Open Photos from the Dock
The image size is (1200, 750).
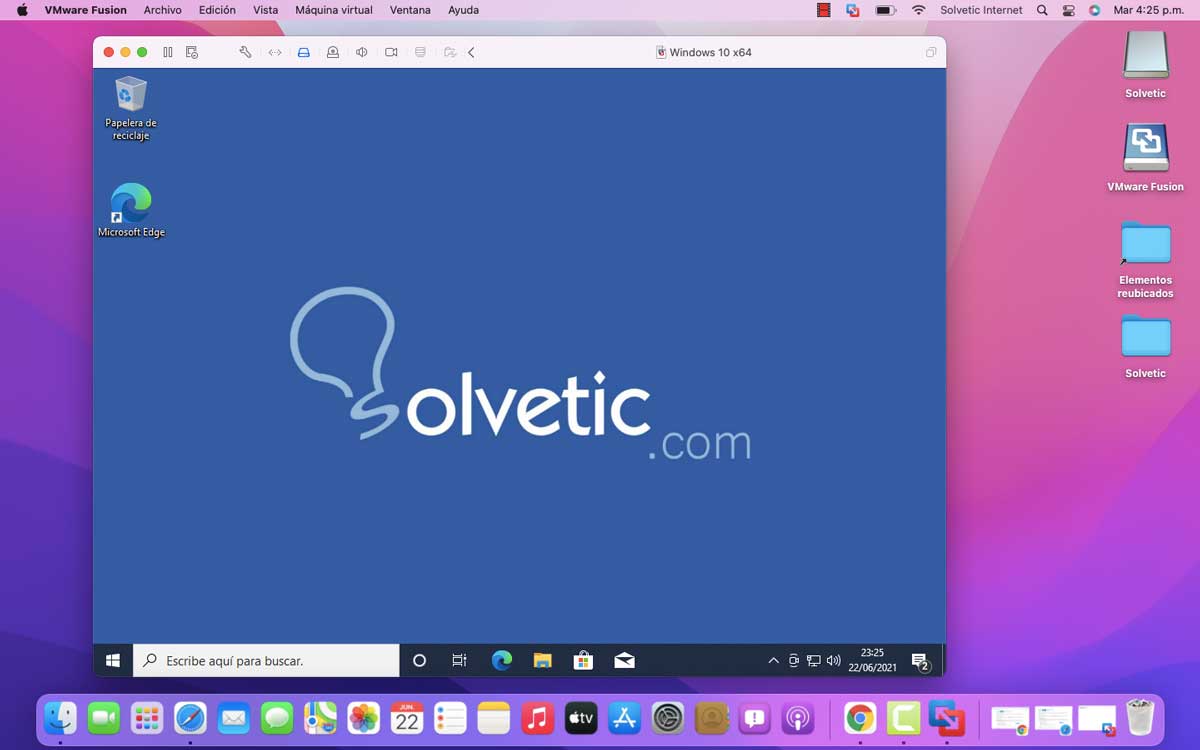(x=363, y=717)
